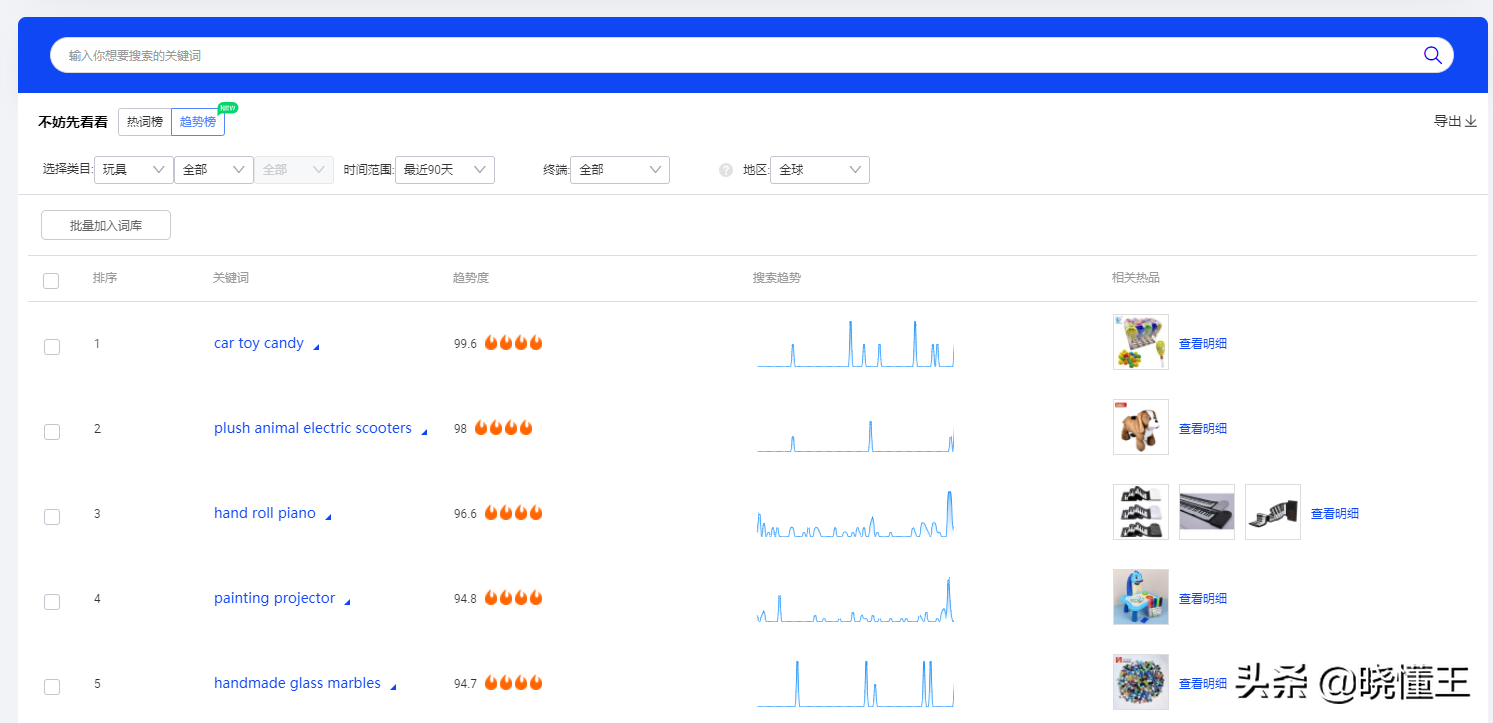Screen dimensions: 1493x723
Task: Tick checkbox for plush animal electric scooters
Action: 52,432
